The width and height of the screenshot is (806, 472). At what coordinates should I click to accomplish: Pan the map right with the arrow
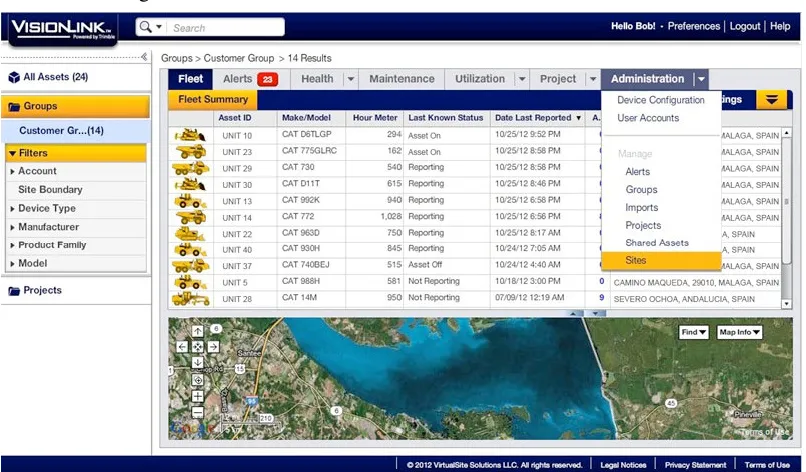(213, 347)
